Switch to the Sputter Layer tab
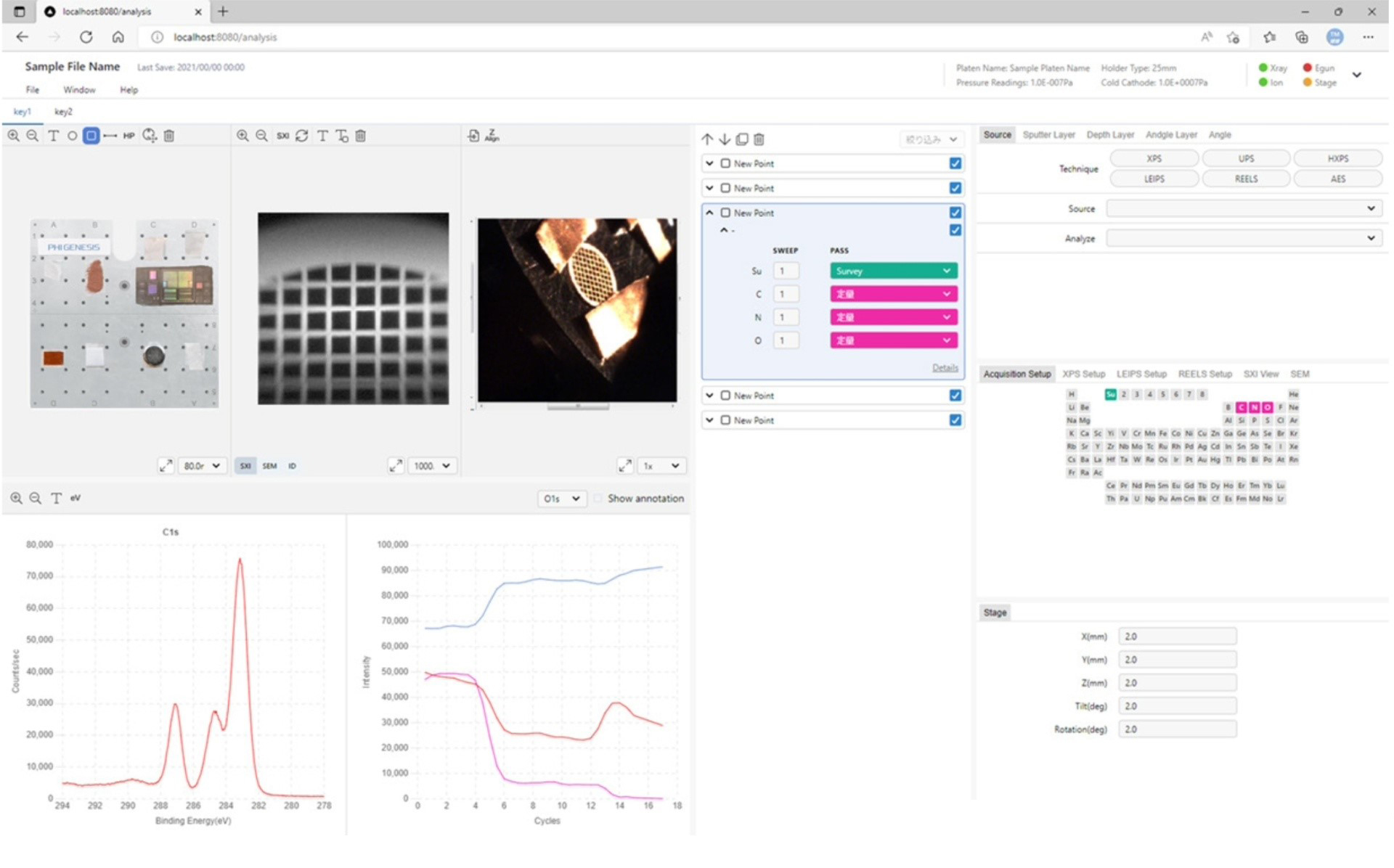The image size is (1394, 868). [1048, 135]
